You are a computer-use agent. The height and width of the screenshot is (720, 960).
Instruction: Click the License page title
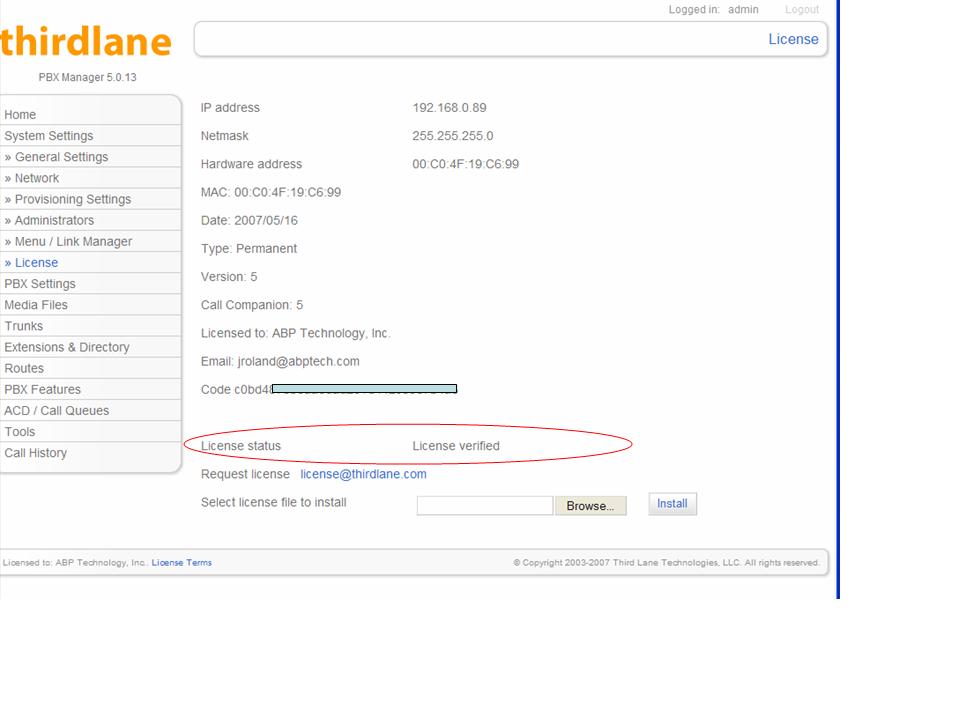pyautogui.click(x=793, y=39)
